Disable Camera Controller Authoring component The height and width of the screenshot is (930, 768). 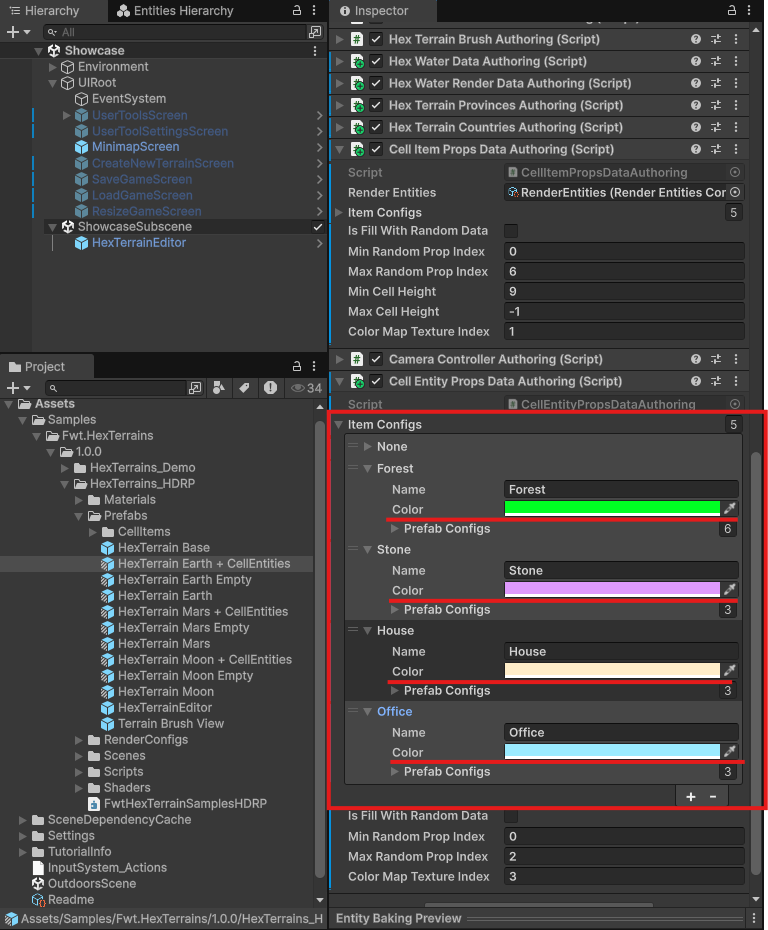pyautogui.click(x=376, y=359)
